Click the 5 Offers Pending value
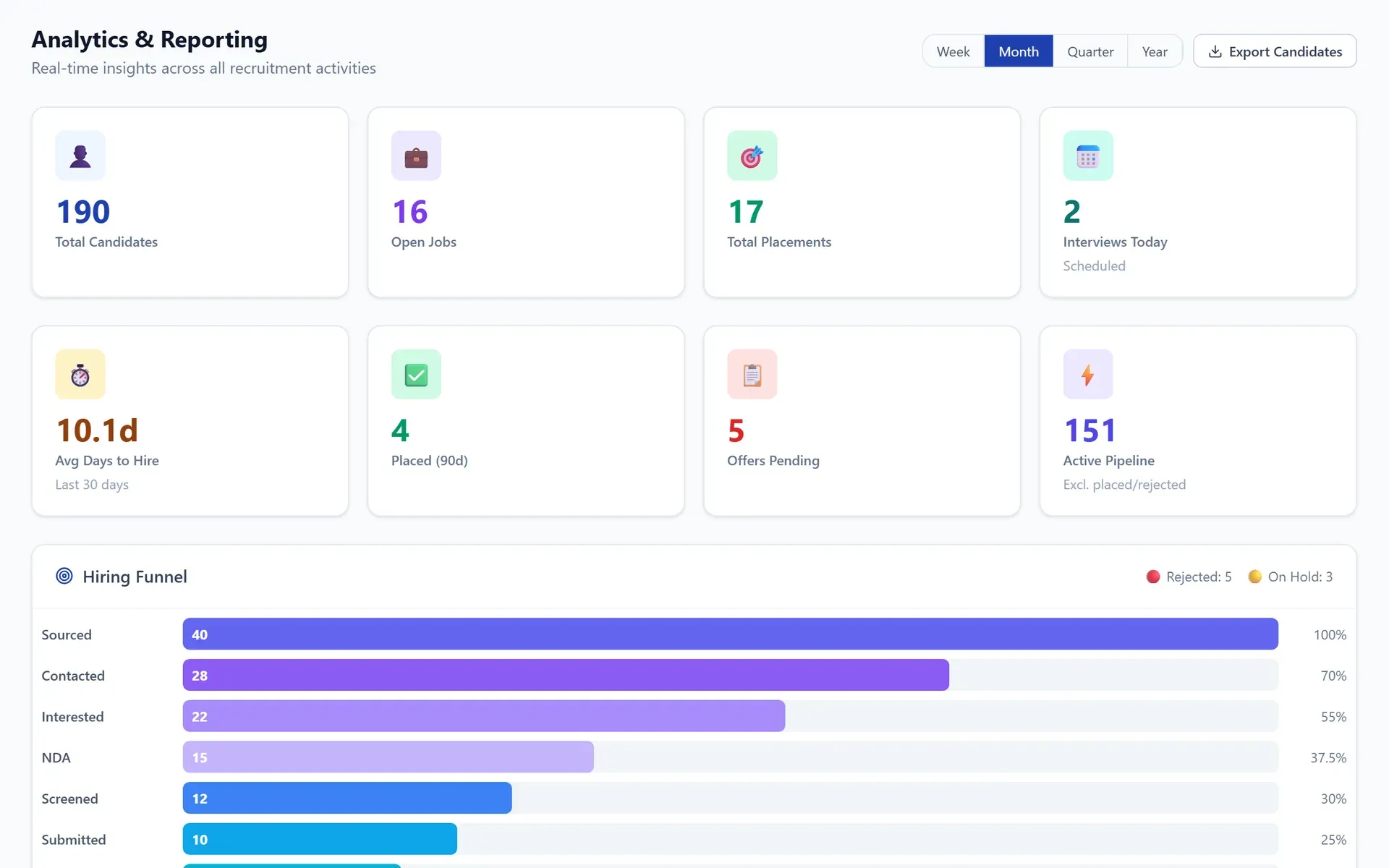1389x868 pixels. coord(736,431)
